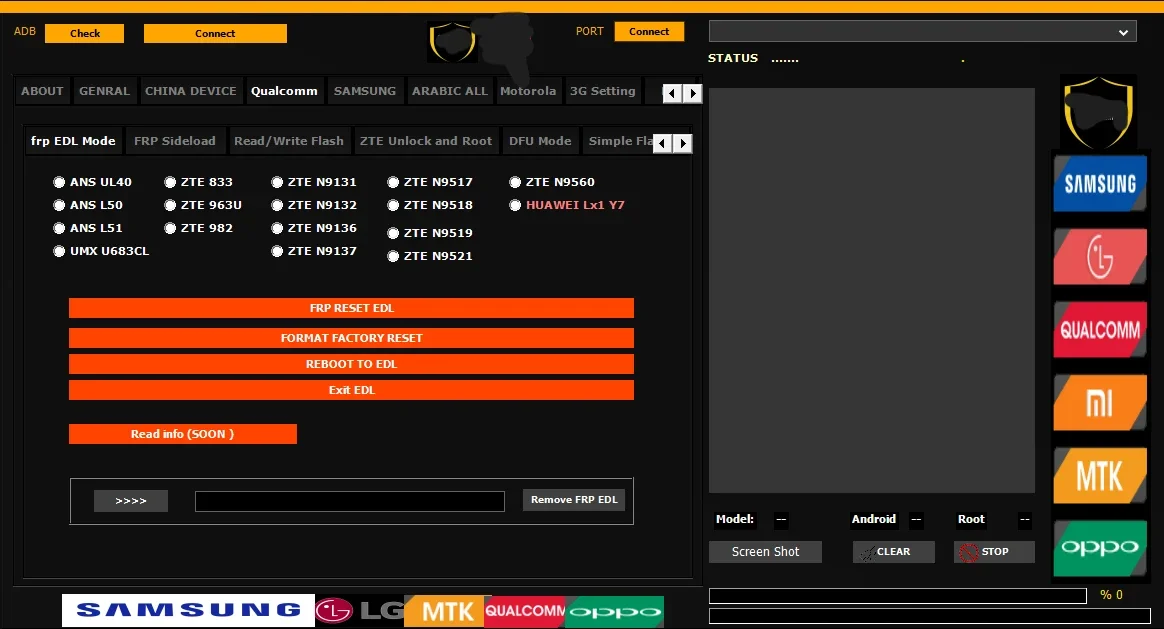Click the Samsung logo in bottom strip
Image resolution: width=1164 pixels, height=629 pixels.
(x=189, y=610)
